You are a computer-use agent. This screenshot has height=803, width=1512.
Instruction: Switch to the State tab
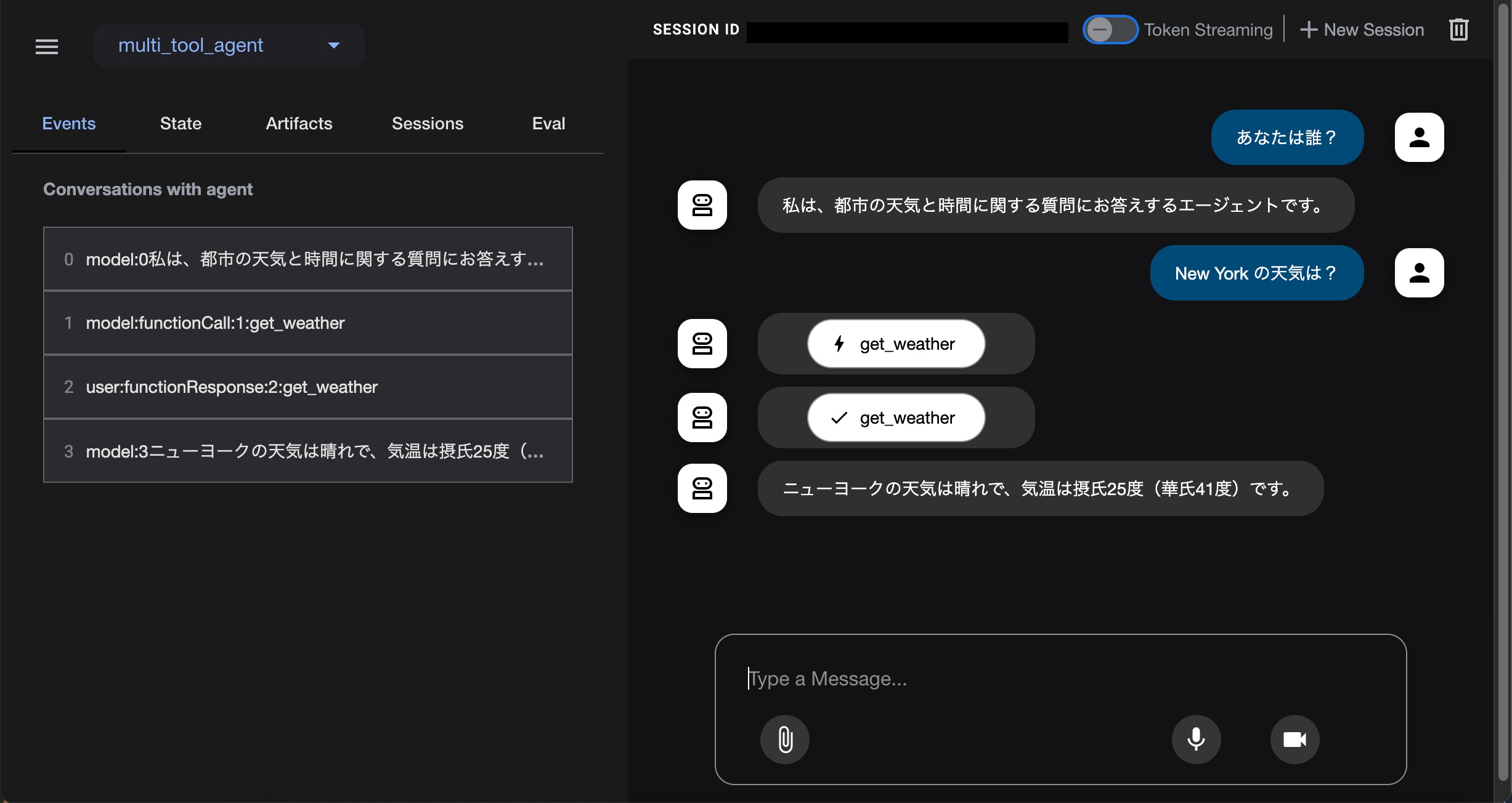180,123
